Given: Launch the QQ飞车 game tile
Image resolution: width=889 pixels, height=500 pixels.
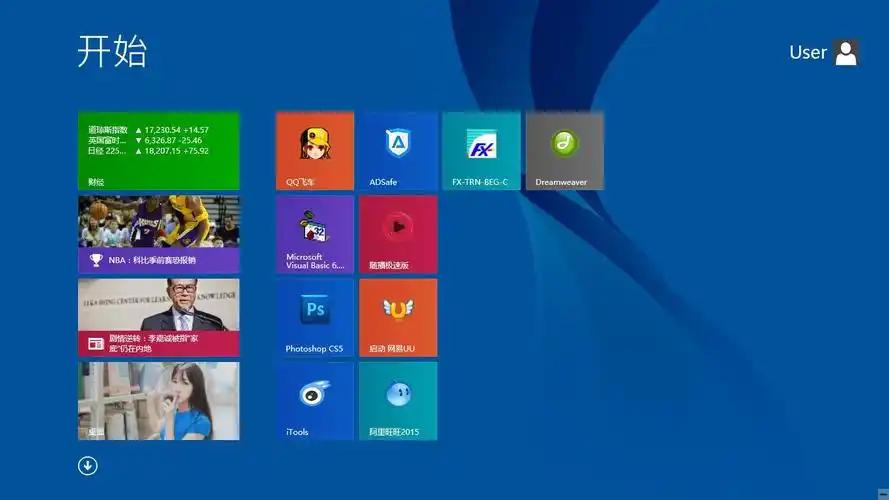Looking at the screenshot, I should pos(315,150).
